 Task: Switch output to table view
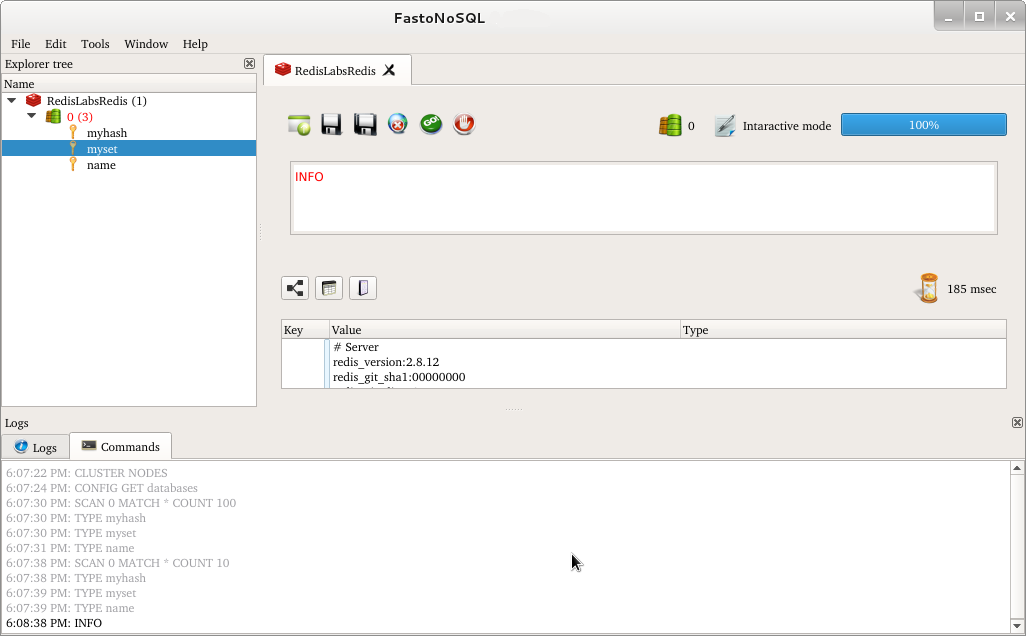pyautogui.click(x=329, y=288)
